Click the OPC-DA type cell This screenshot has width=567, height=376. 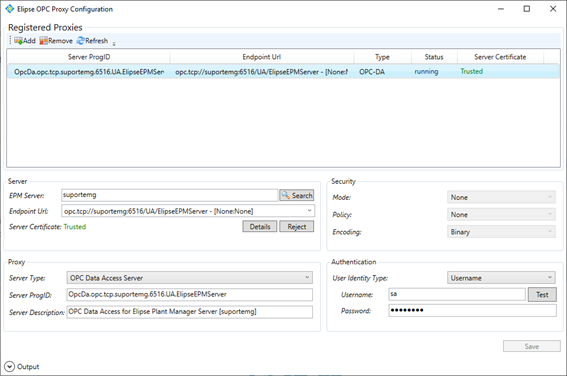(372, 72)
